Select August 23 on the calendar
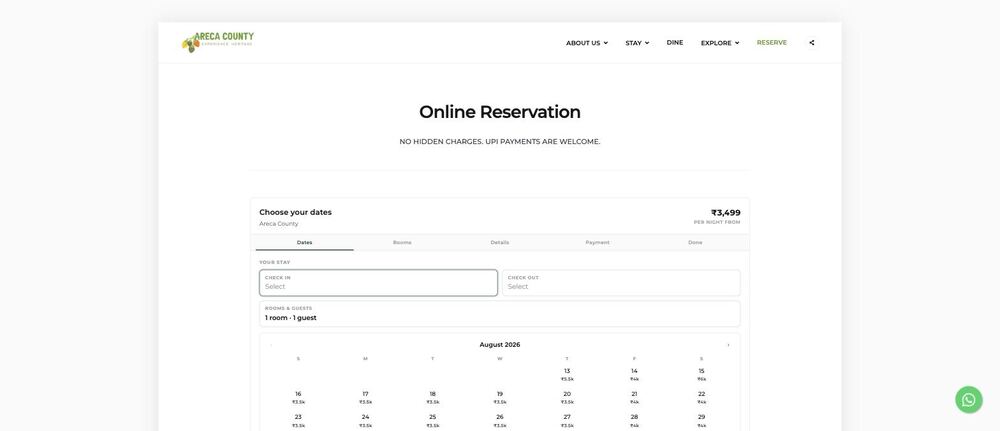 click(298, 421)
